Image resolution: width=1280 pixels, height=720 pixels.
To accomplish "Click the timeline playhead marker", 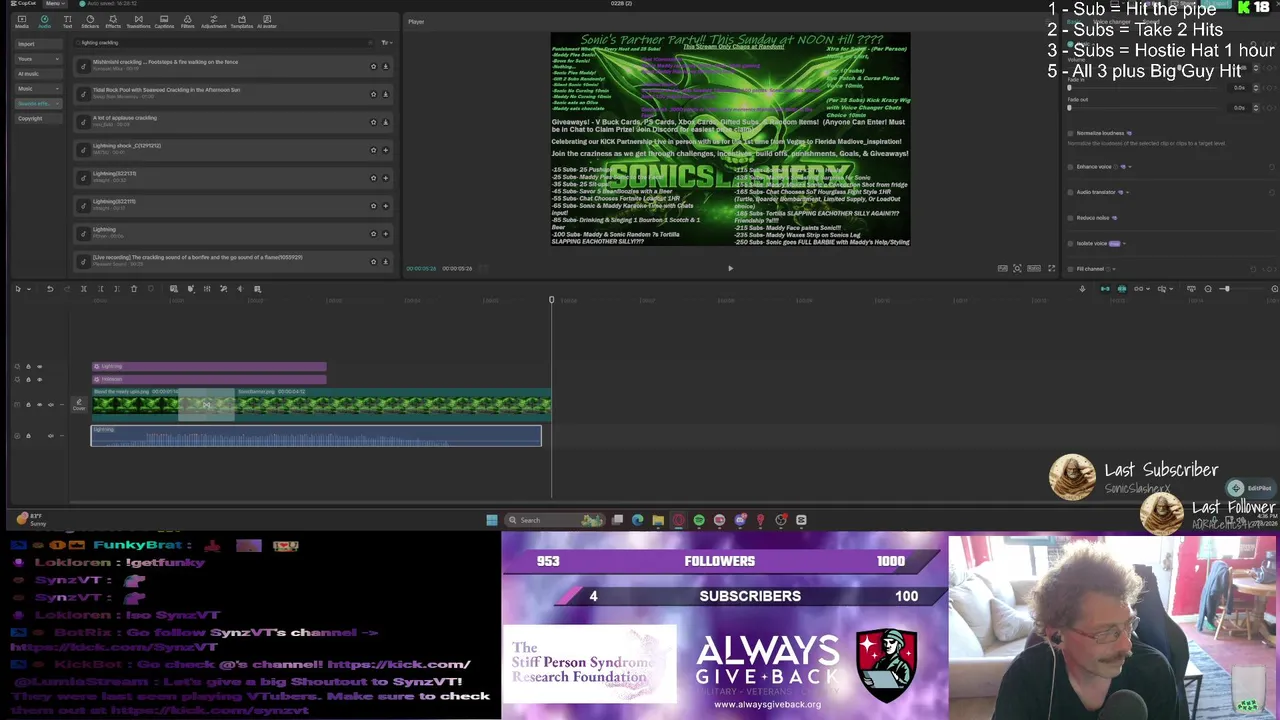I will pyautogui.click(x=551, y=299).
